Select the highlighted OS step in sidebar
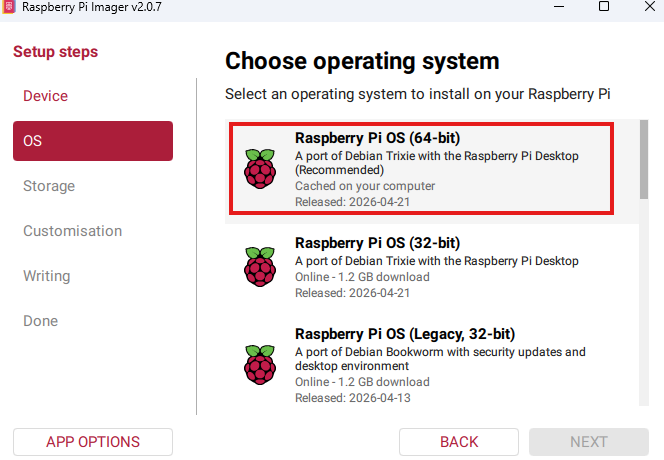The width and height of the screenshot is (664, 460). (93, 141)
